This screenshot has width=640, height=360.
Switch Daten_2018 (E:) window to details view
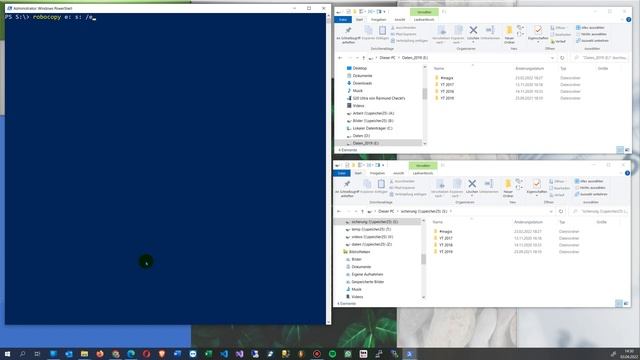(x=620, y=150)
